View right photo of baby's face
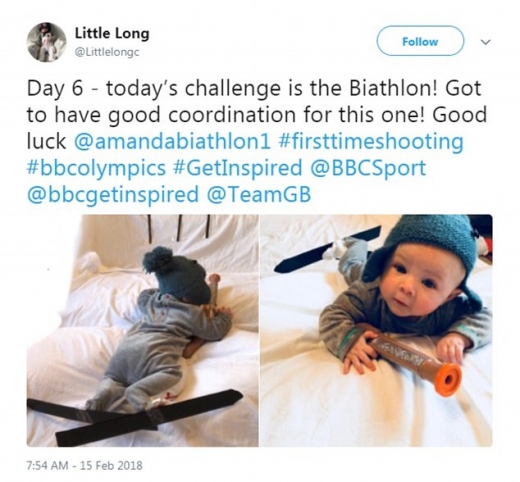 (x=376, y=330)
